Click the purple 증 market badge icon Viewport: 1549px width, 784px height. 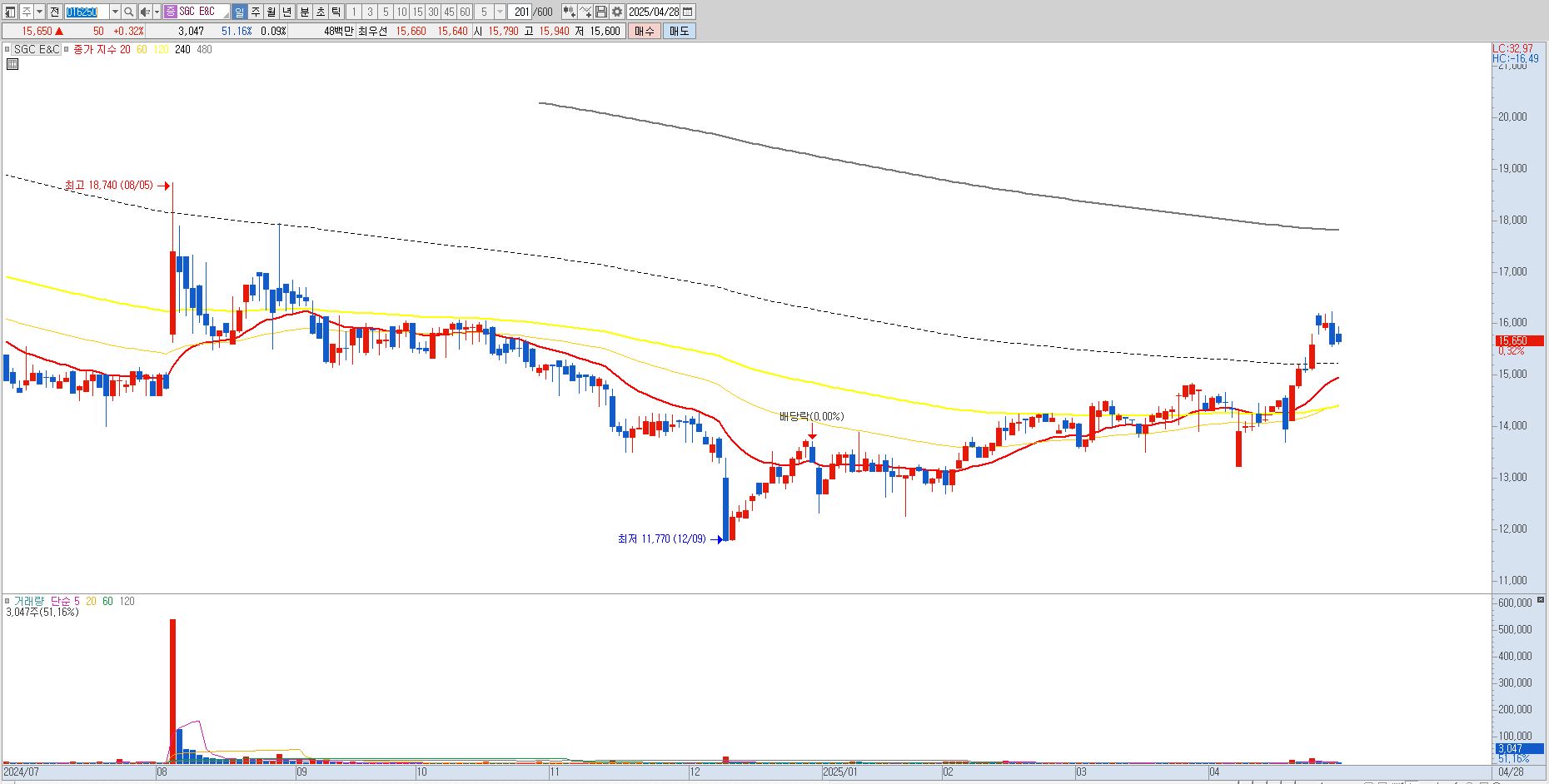coord(170,12)
